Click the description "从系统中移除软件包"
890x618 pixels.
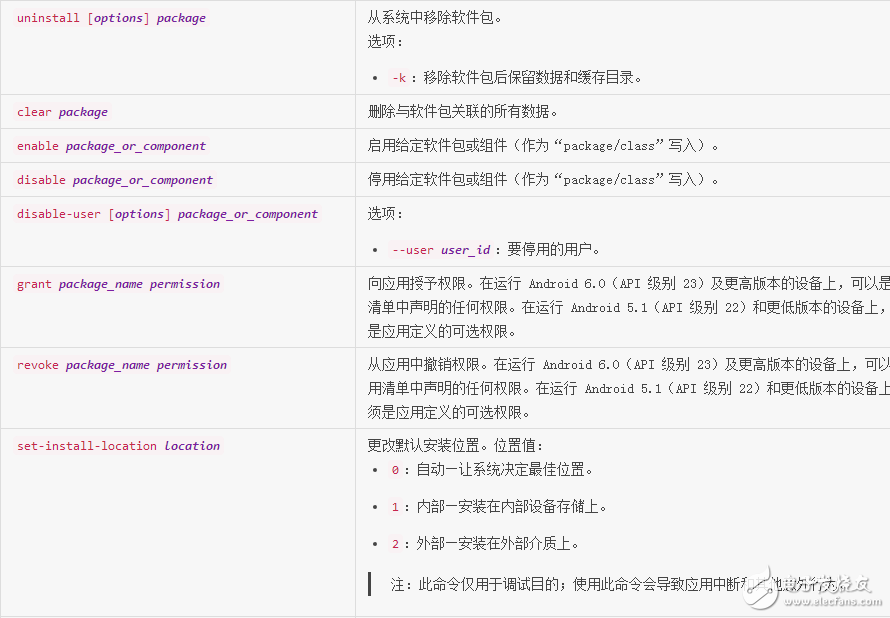pyautogui.click(x=435, y=18)
